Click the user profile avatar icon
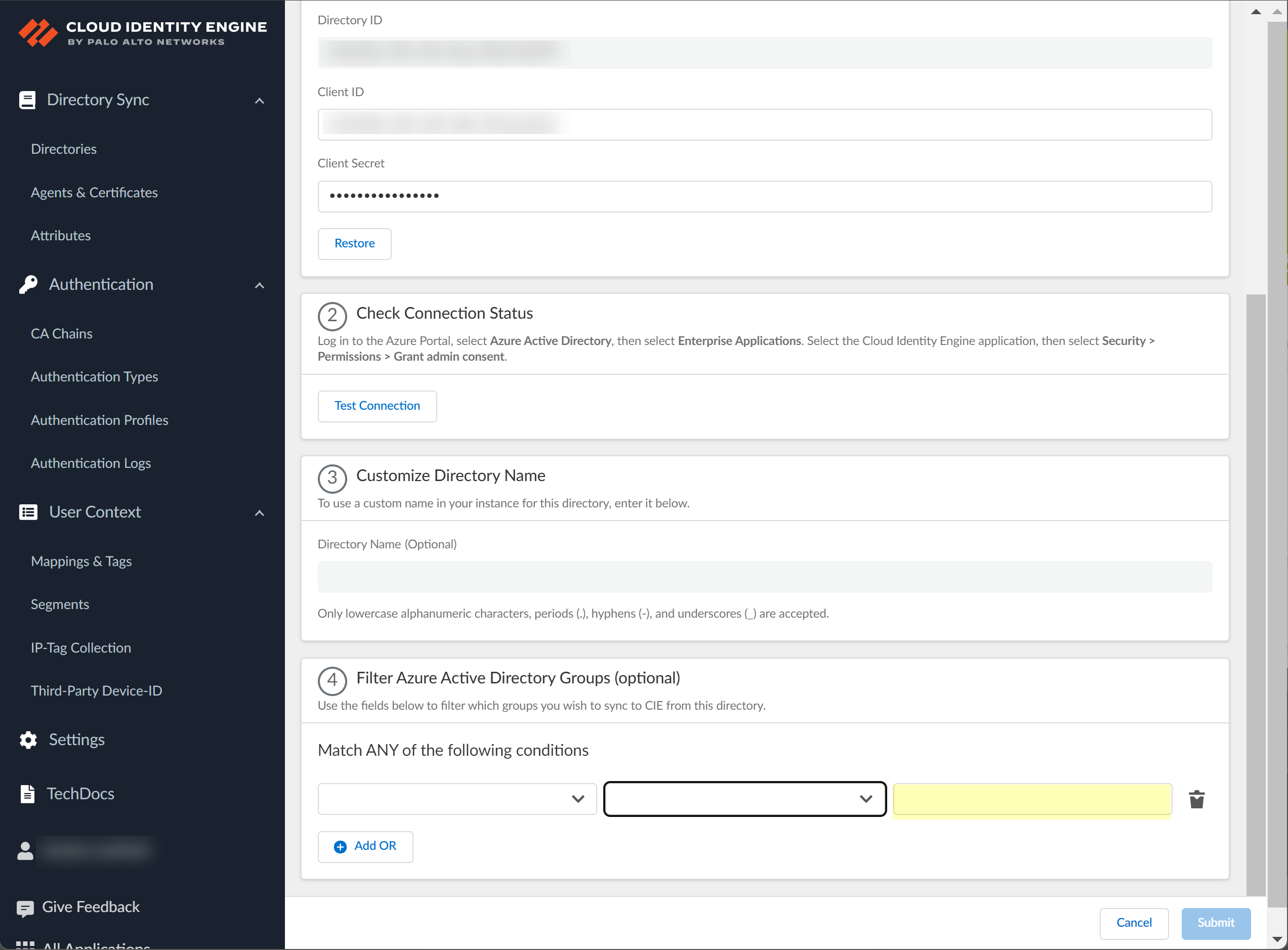Image resolution: width=1288 pixels, height=950 pixels. tap(25, 851)
